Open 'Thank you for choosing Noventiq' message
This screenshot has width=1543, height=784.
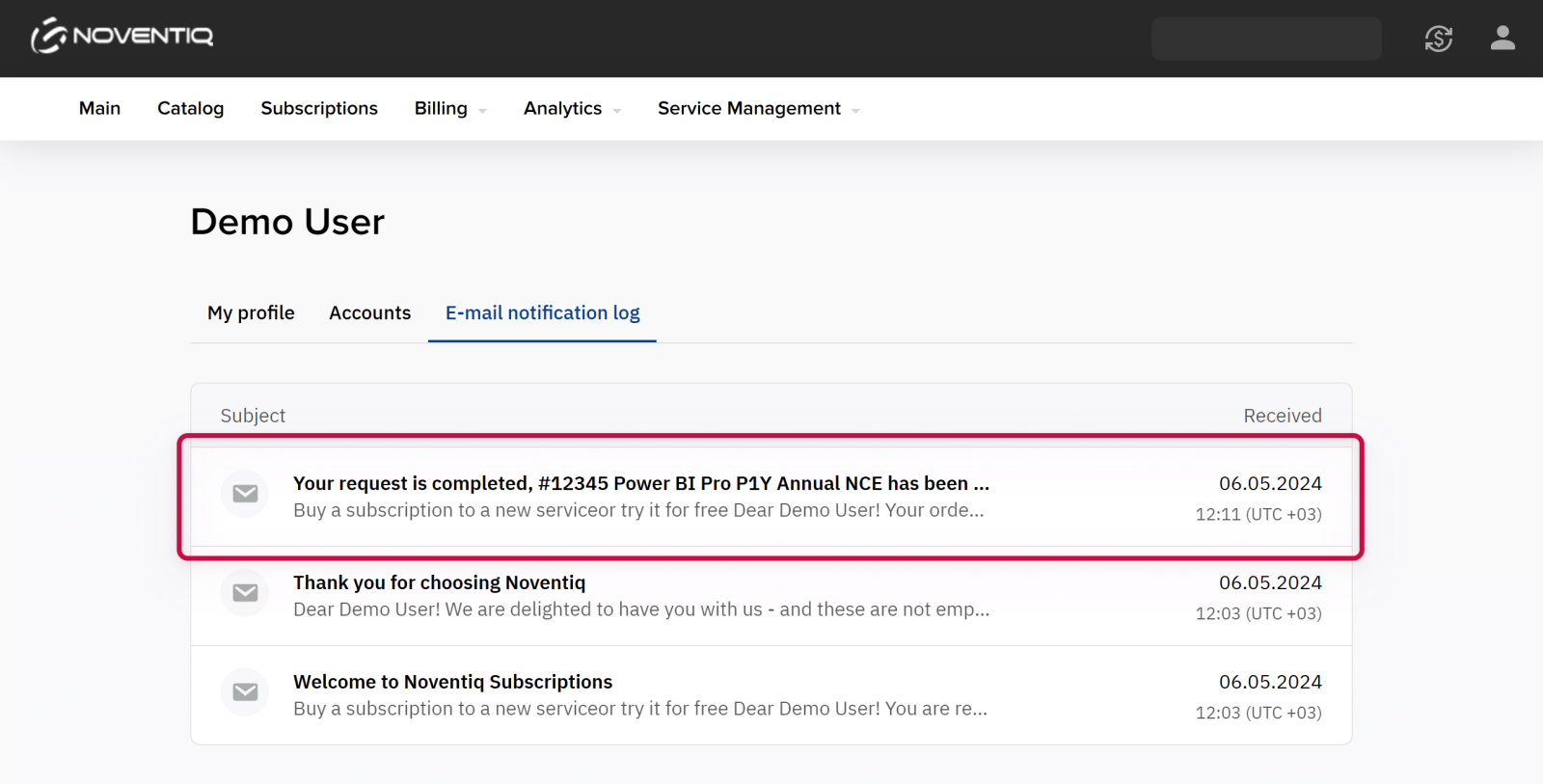[x=439, y=583]
